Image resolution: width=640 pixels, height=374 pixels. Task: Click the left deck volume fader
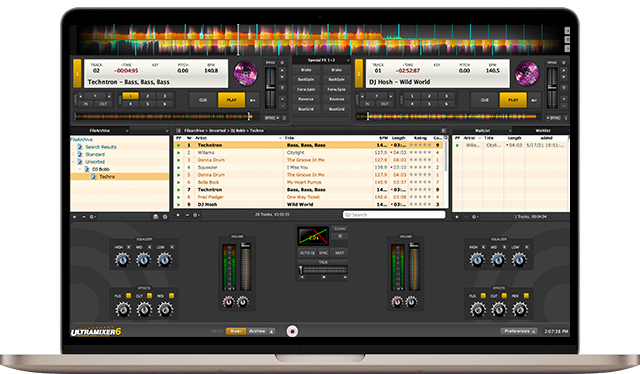[246, 267]
